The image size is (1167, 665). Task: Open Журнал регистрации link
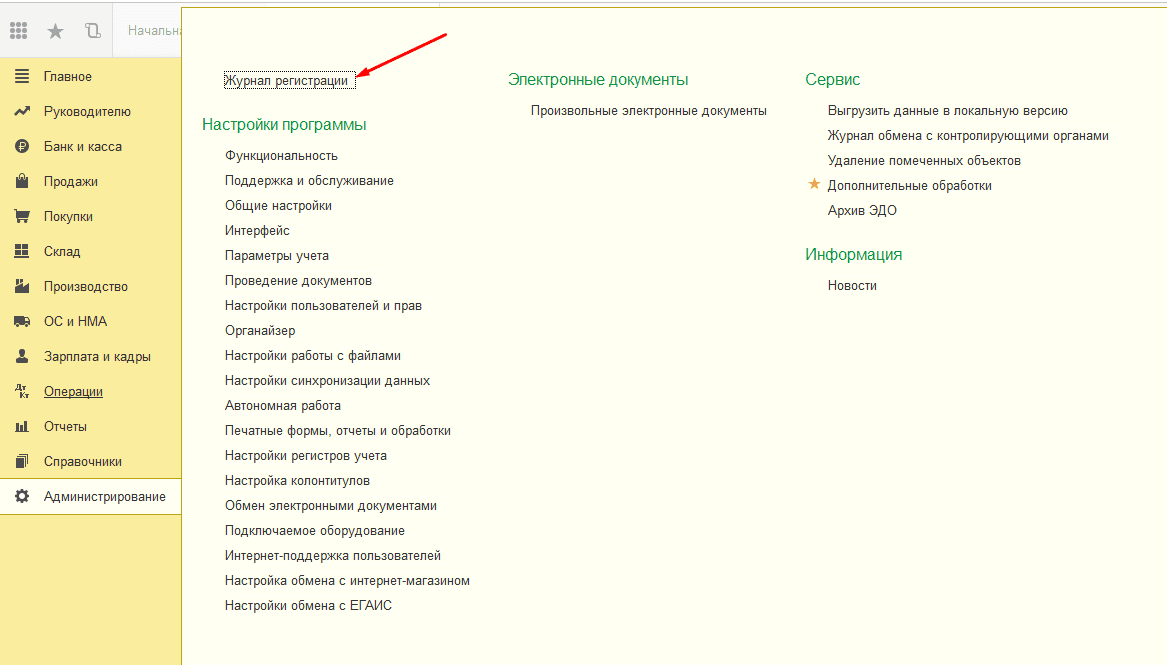click(x=289, y=81)
